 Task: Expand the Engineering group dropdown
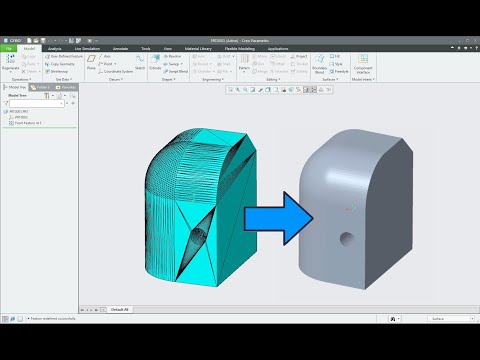213,79
